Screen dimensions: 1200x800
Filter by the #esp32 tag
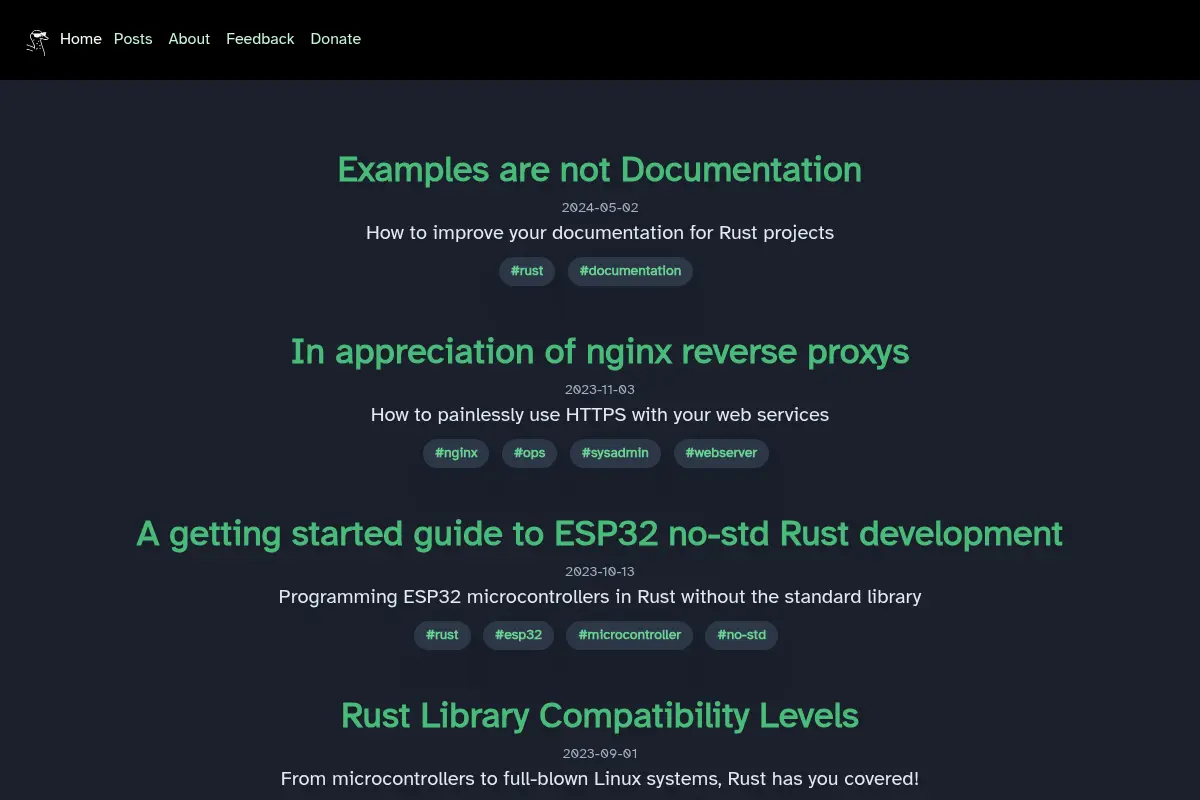pos(518,635)
